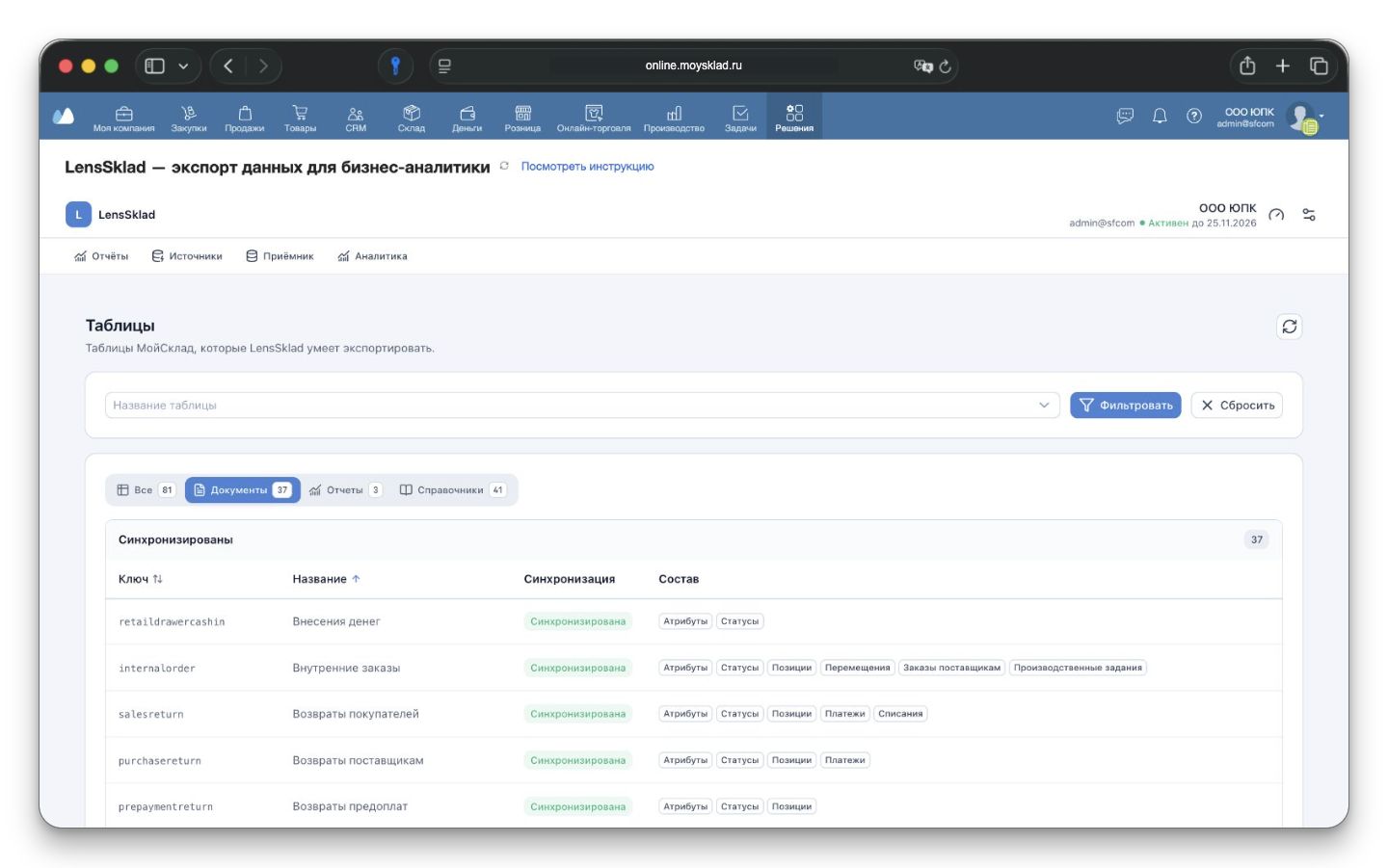This screenshot has width=1388, height=868.
Task: Go to the CRM section
Action: point(356,118)
